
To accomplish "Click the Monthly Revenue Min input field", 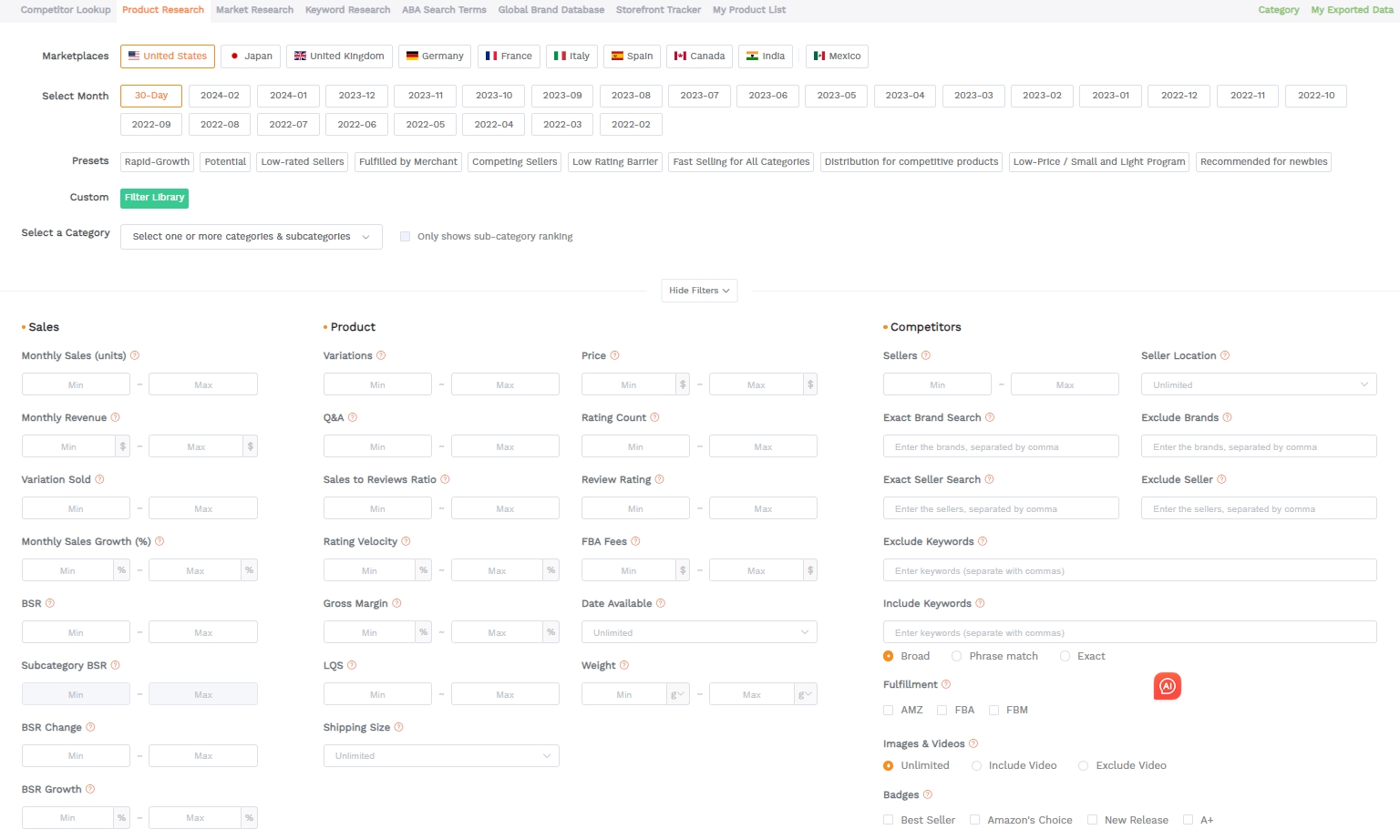I will pos(68,446).
